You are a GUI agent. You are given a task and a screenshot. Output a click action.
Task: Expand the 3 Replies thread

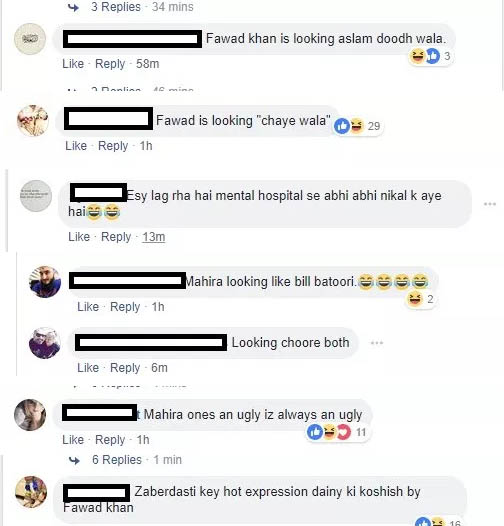click(x=116, y=7)
